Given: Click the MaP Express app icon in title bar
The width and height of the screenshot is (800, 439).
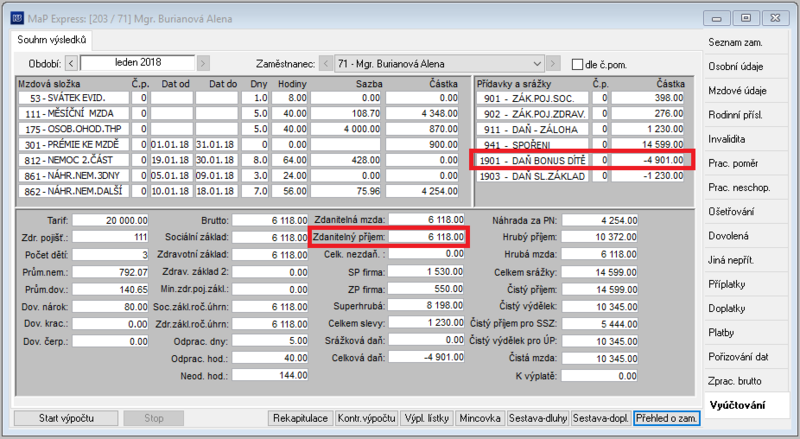Looking at the screenshot, I should click(17, 18).
